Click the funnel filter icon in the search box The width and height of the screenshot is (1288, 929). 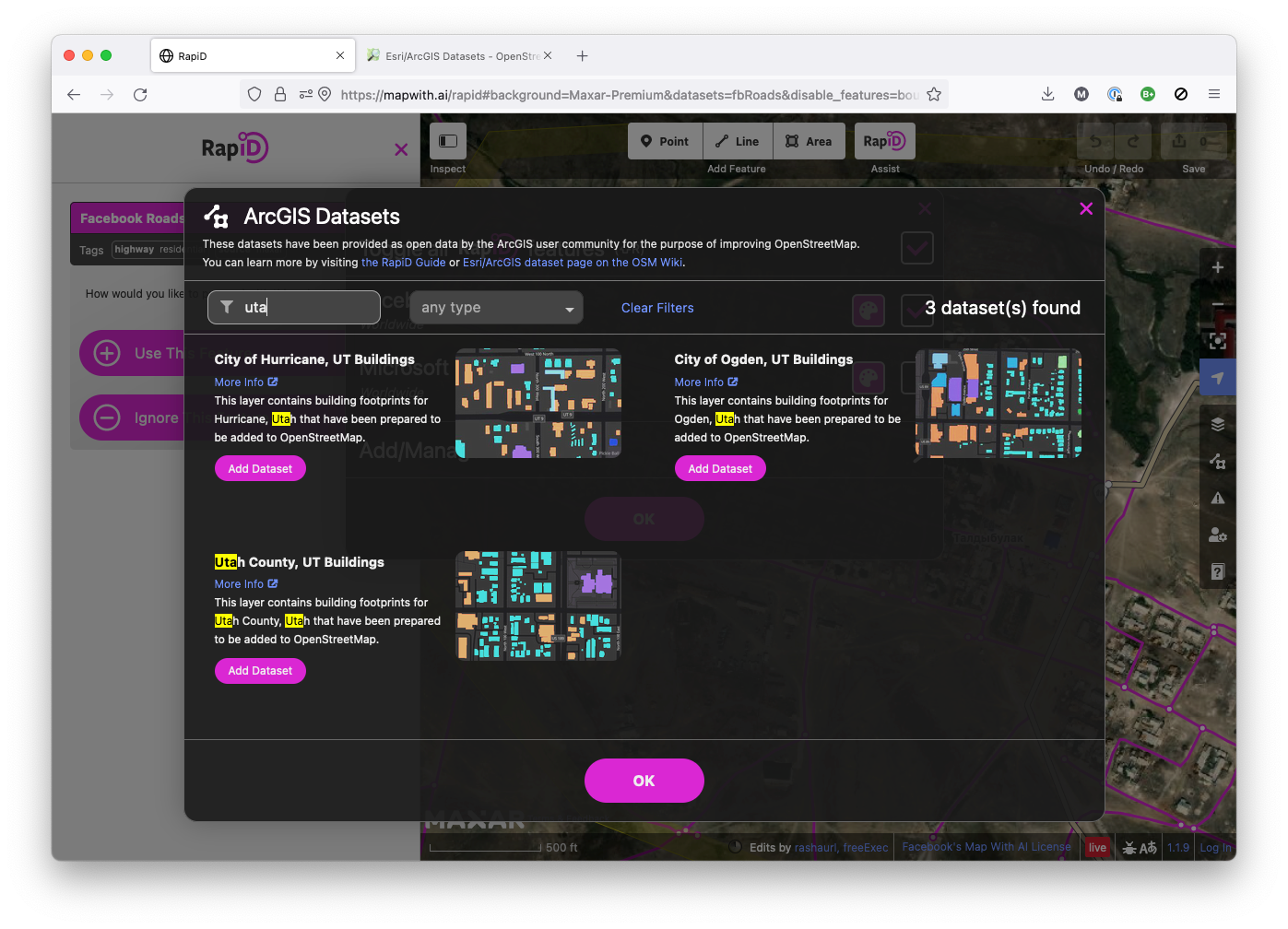pos(227,307)
